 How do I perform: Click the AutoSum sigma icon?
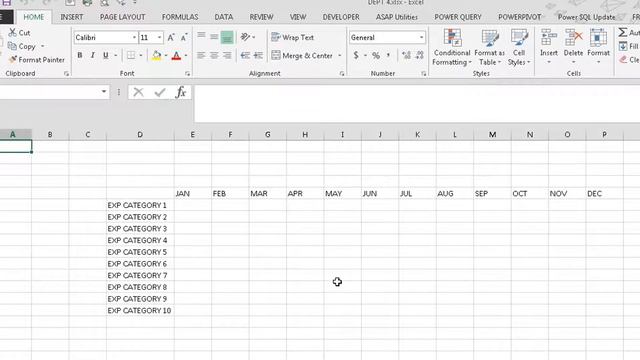[x=622, y=32]
